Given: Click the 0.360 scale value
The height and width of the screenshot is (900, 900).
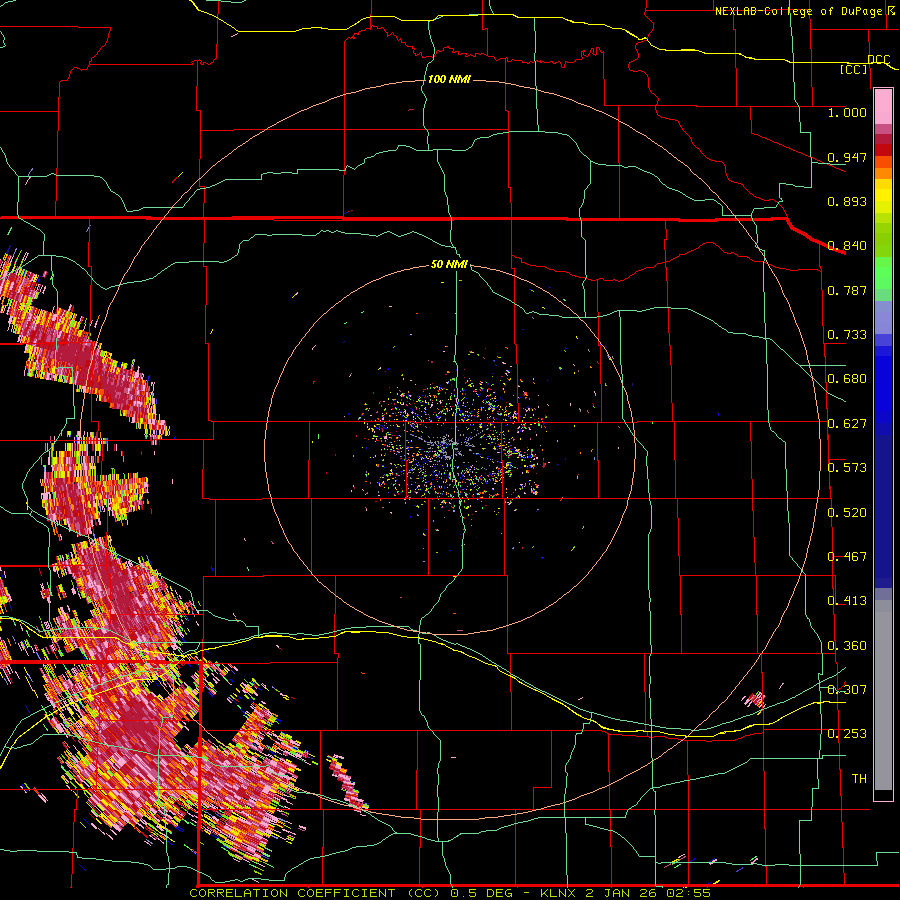Looking at the screenshot, I should pyautogui.click(x=847, y=646).
